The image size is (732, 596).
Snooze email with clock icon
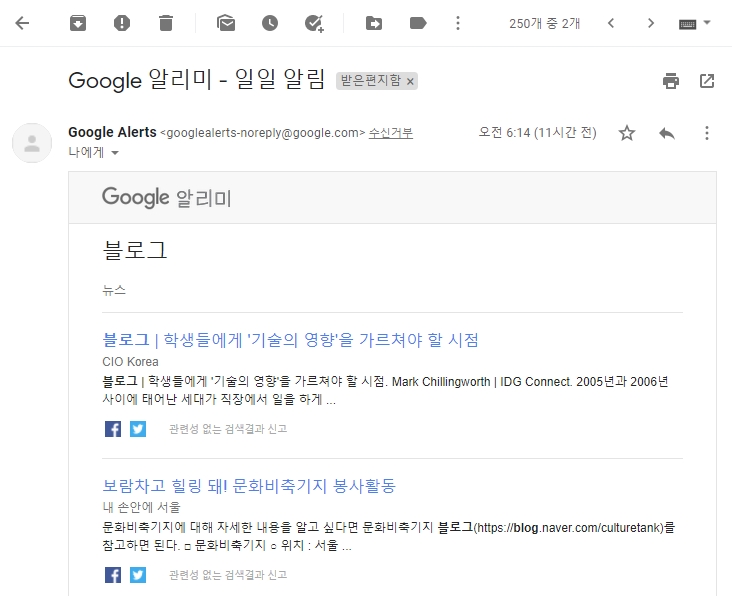point(270,23)
